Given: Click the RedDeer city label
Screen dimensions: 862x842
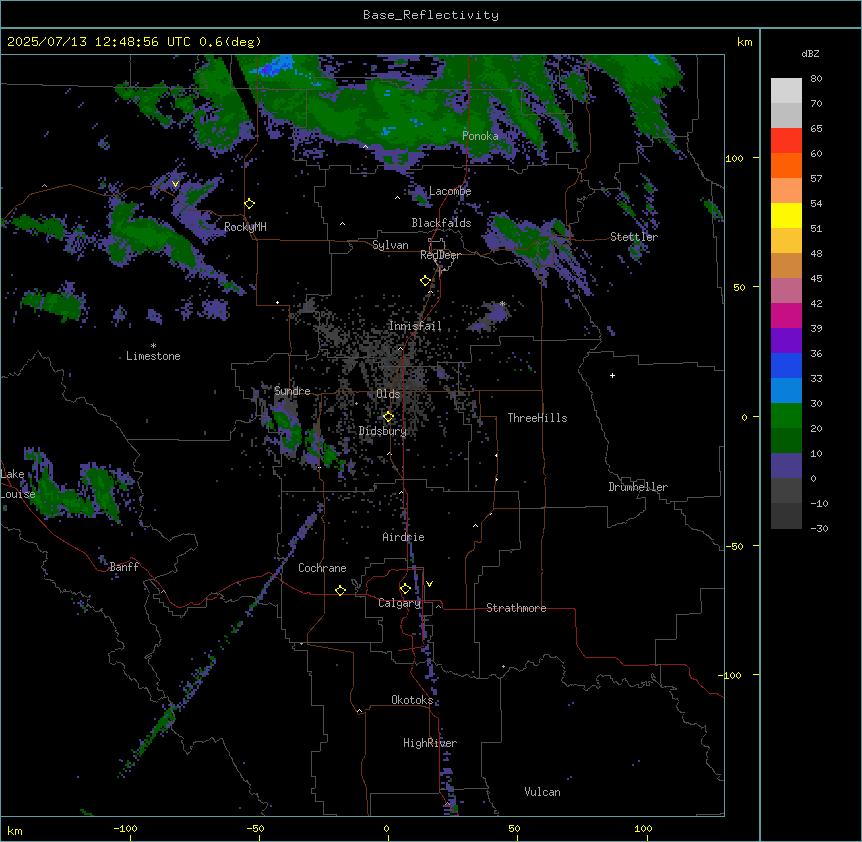Looking at the screenshot, I should pyautogui.click(x=440, y=255).
